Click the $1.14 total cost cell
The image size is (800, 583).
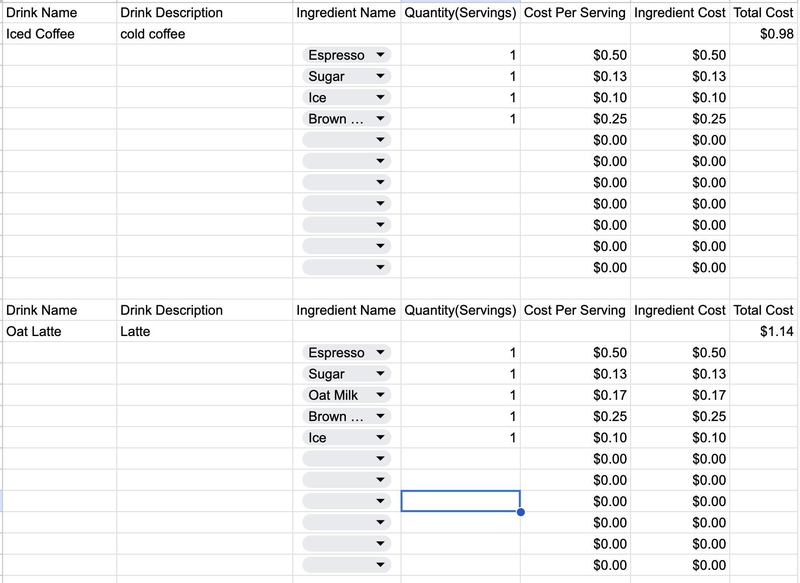(765, 331)
